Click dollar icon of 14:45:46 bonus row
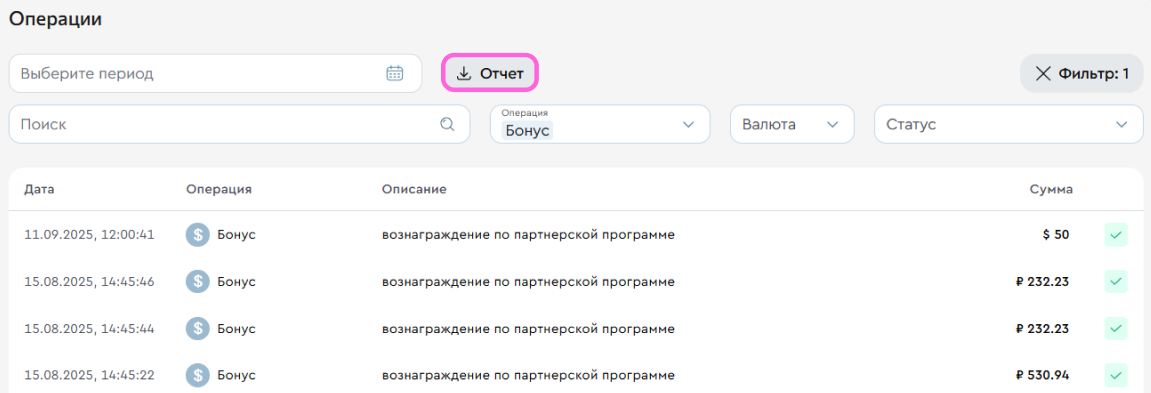Viewport: 1151px width, 393px height. pos(197,282)
